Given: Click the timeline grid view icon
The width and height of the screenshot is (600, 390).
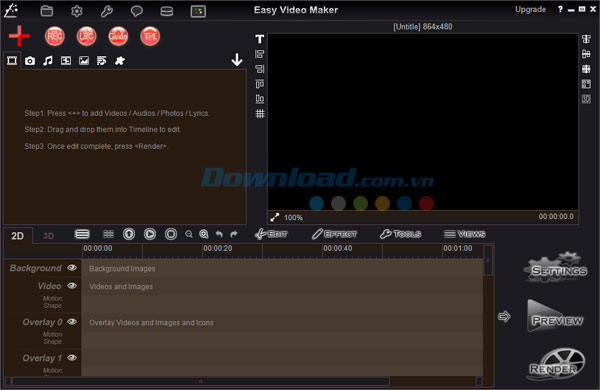Looking at the screenshot, I should (x=109, y=234).
